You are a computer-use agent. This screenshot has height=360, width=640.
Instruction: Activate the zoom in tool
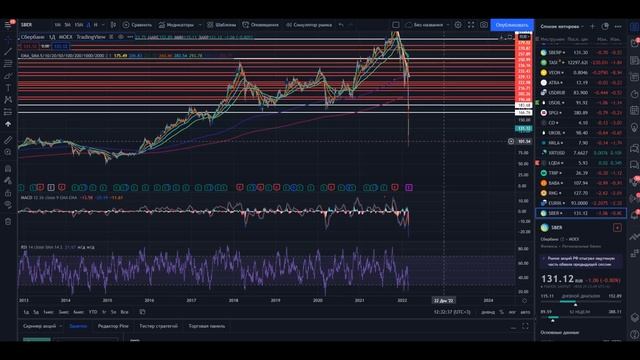tap(8, 152)
